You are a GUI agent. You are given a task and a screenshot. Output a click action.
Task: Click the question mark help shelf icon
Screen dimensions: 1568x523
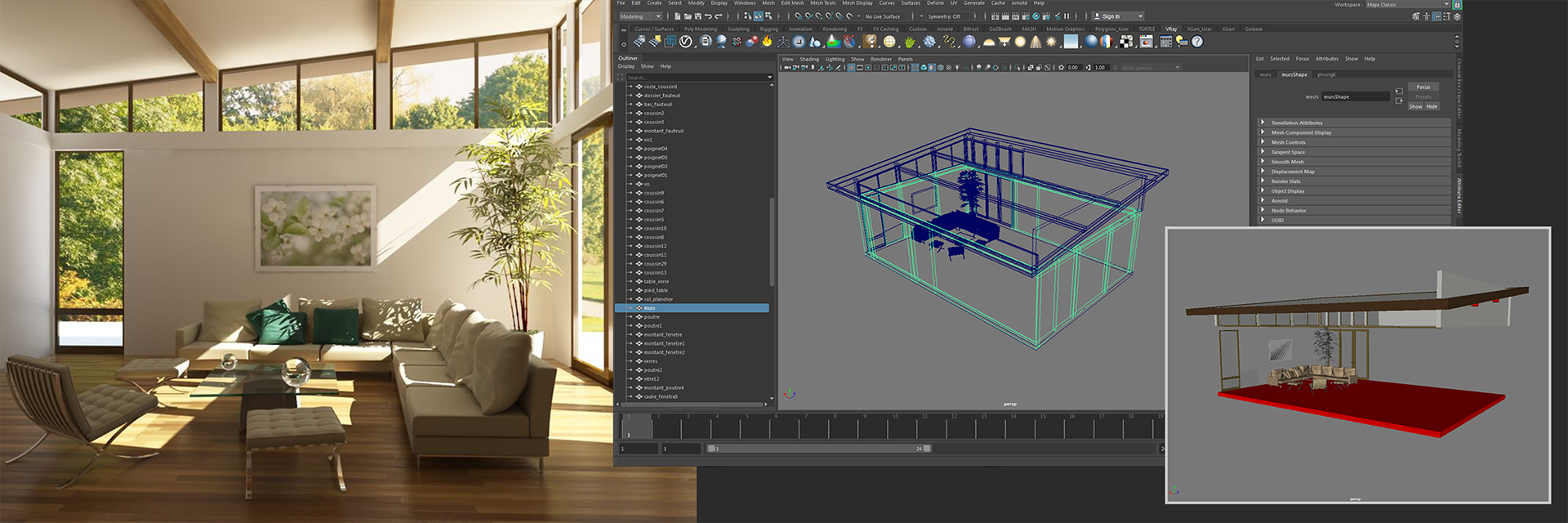(x=1197, y=42)
